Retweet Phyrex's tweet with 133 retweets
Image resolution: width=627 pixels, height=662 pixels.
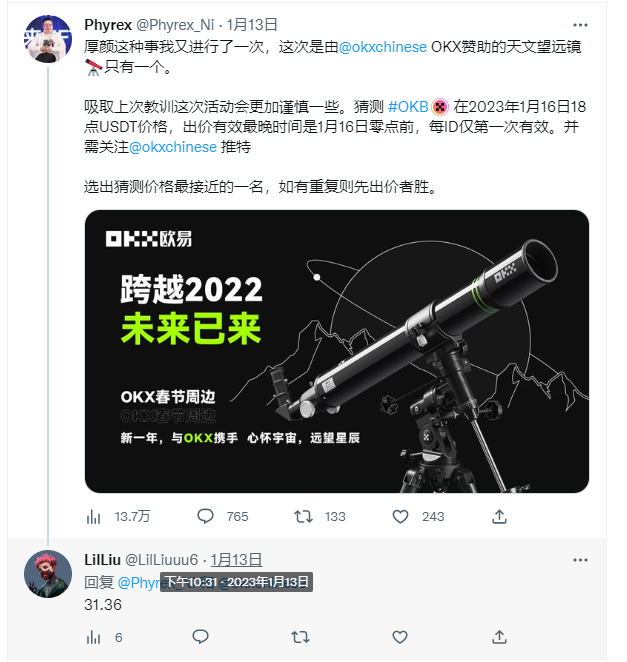tap(320, 516)
